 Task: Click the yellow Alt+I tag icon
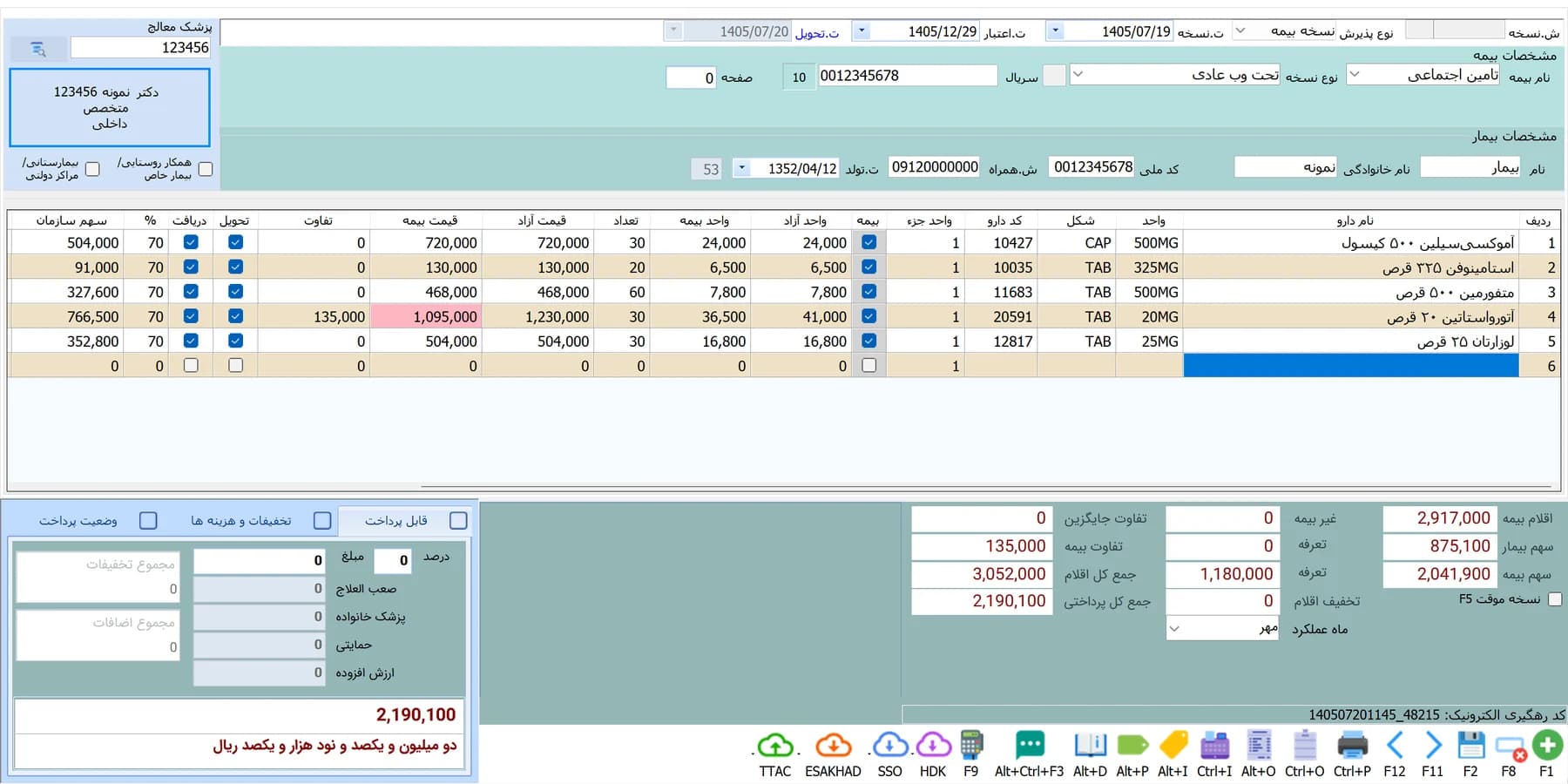[x=1173, y=746]
